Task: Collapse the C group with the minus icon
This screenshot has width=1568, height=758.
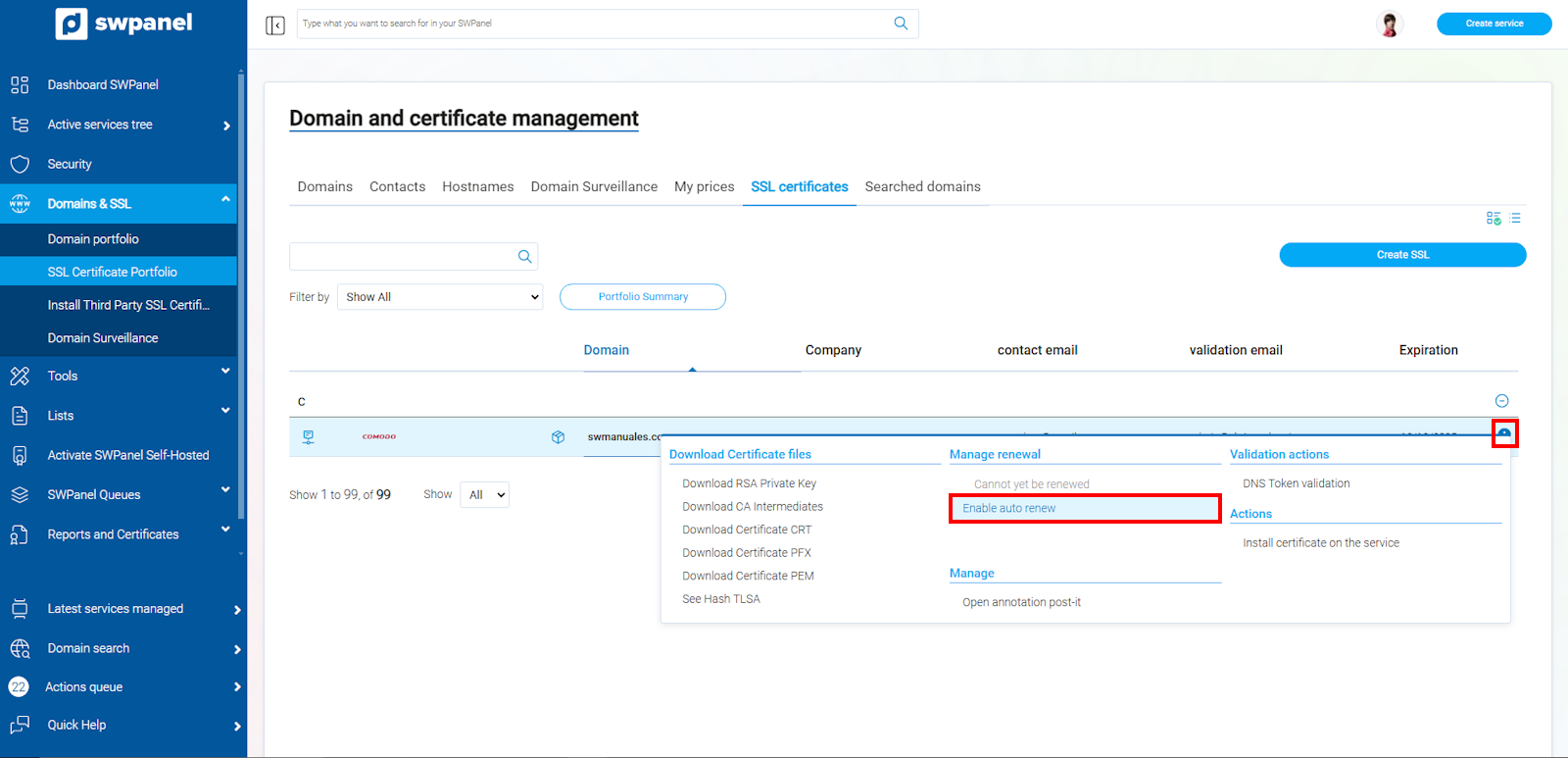Action: pyautogui.click(x=1501, y=401)
